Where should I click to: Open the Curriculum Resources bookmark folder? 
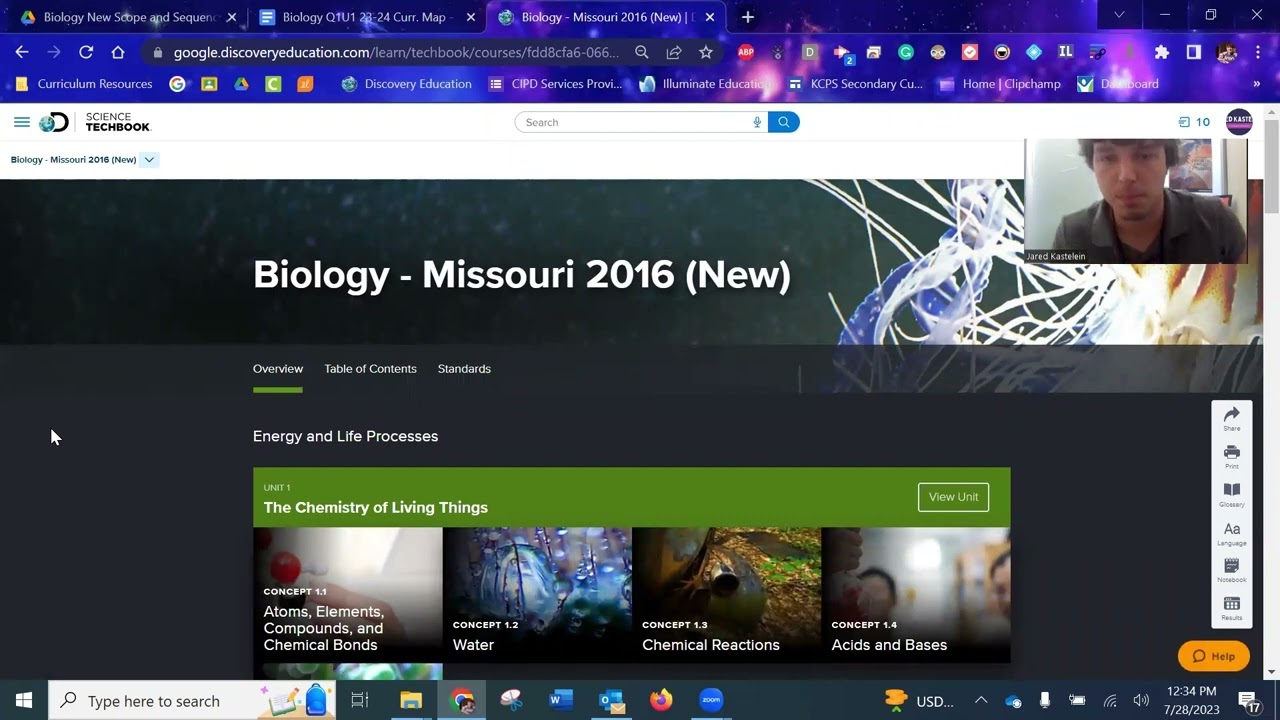point(85,84)
